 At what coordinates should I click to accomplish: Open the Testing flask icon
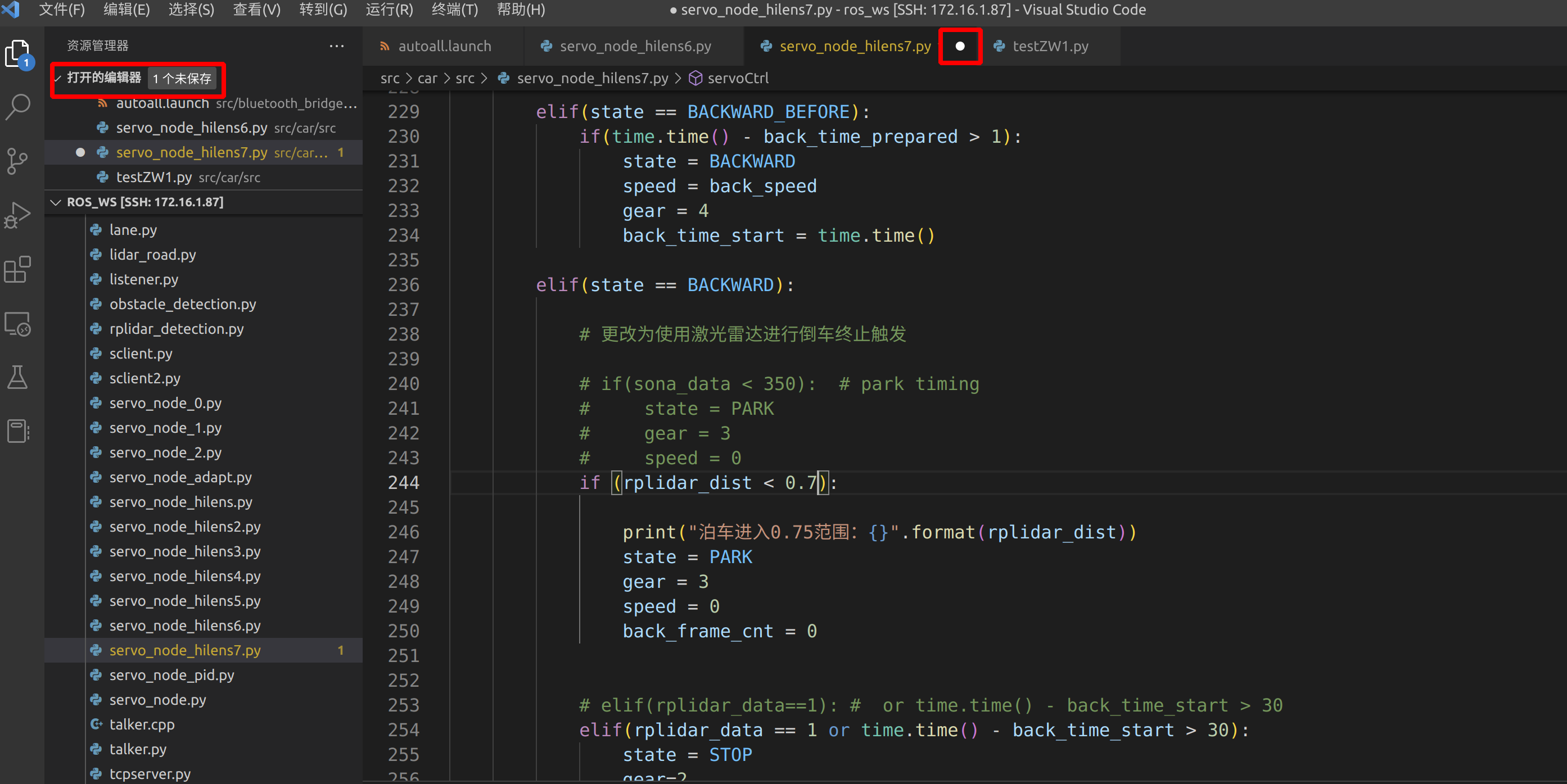pos(17,377)
